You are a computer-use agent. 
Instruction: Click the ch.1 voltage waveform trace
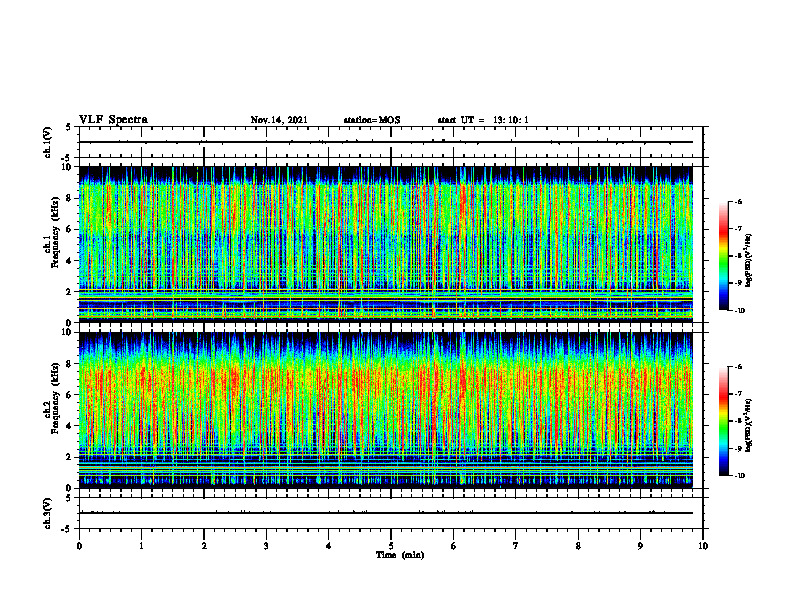coord(386,142)
